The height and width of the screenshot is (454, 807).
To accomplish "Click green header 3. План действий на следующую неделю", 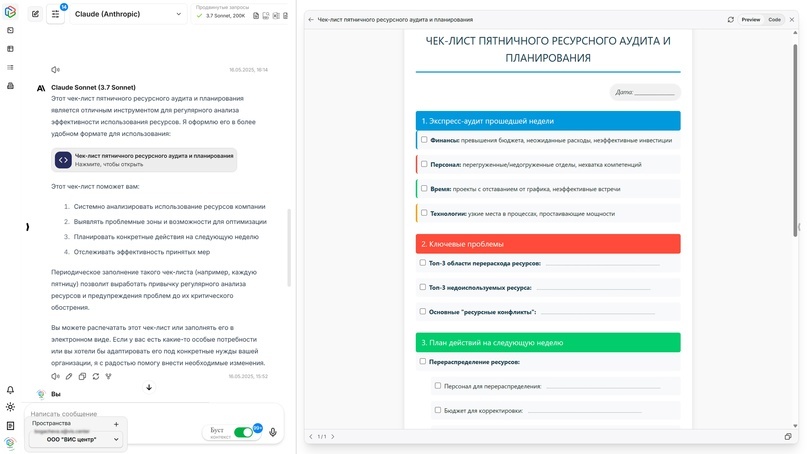I will pyautogui.click(x=548, y=342).
